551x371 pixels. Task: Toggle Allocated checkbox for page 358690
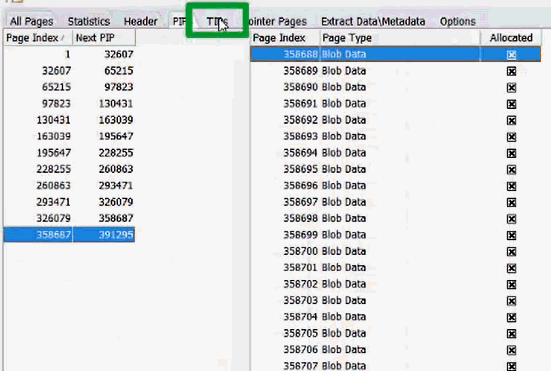511,87
